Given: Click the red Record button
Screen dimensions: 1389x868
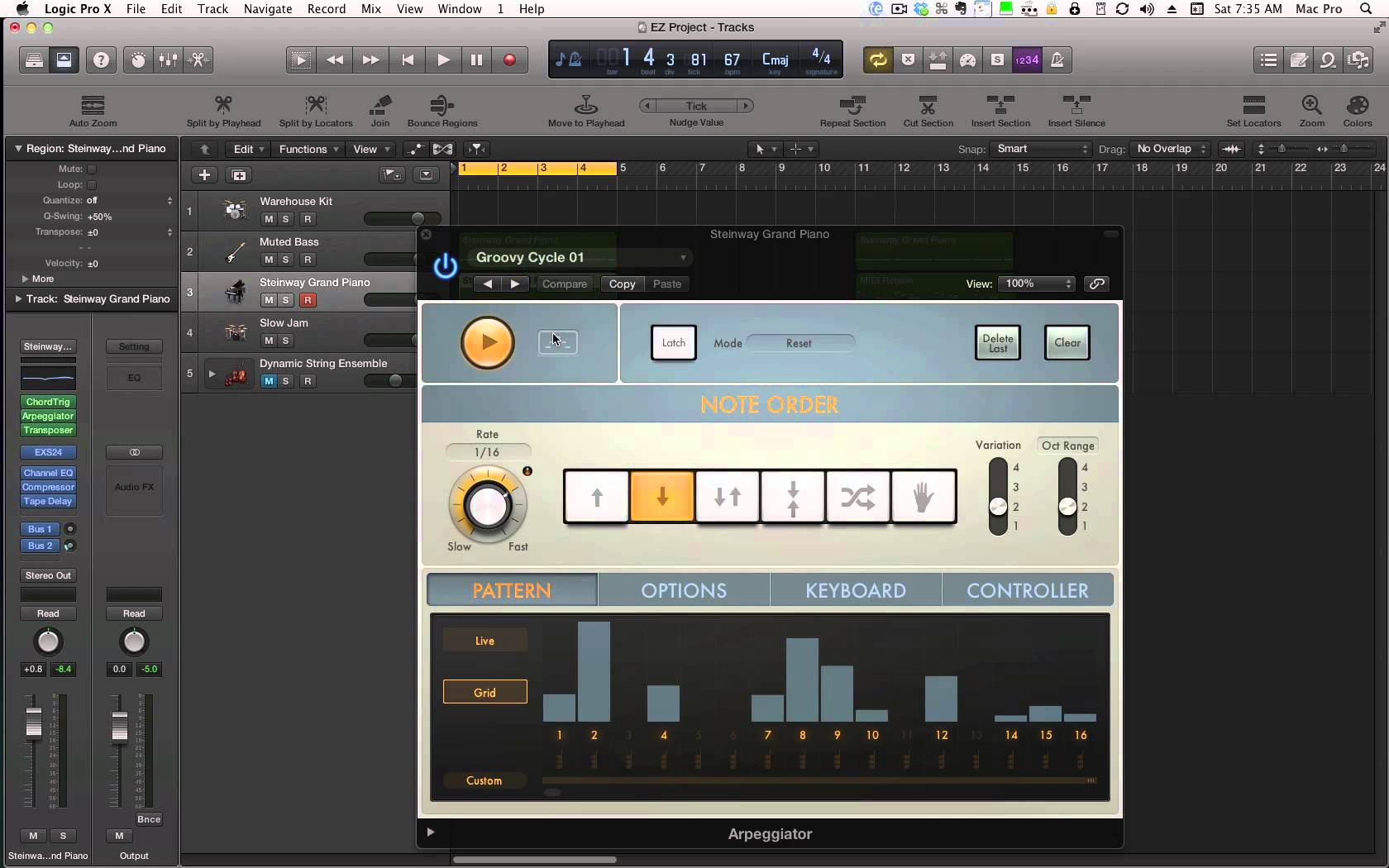Looking at the screenshot, I should tap(510, 60).
